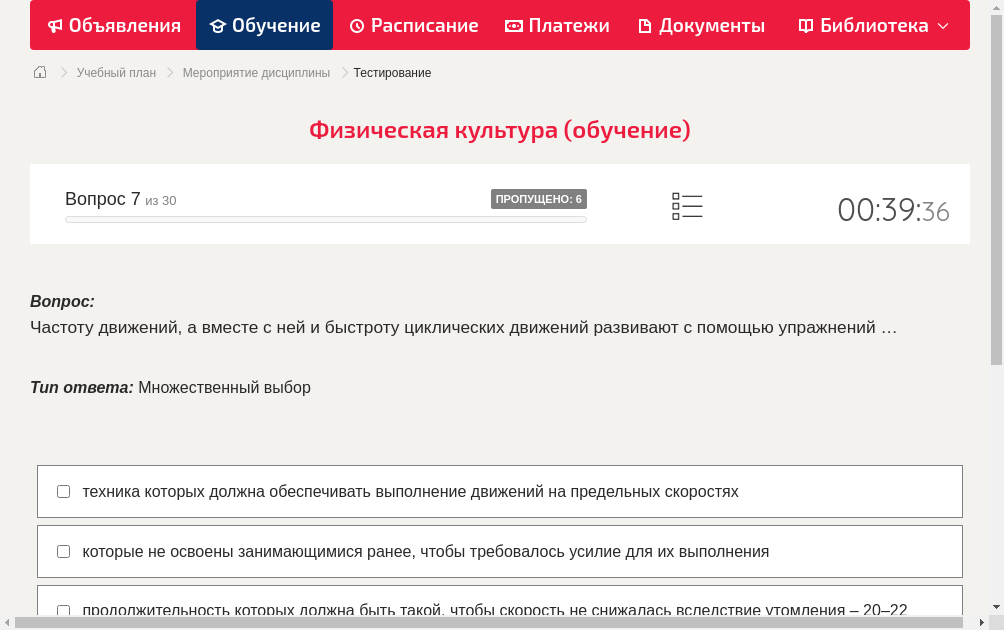
Task: Open the question list navigator icon
Action: 687,205
